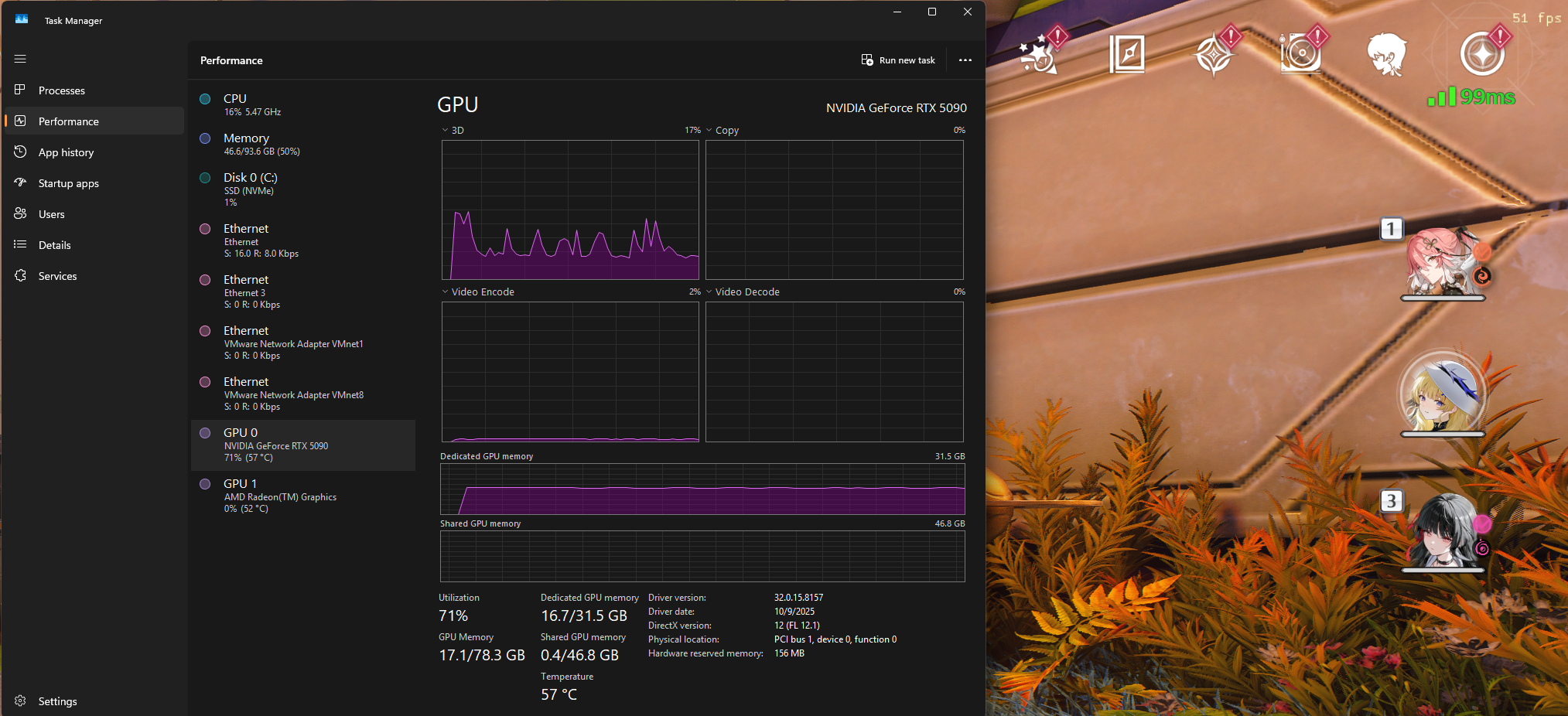Select Memory in the performance list
Viewport: 1568px width, 716px height.
(x=303, y=144)
